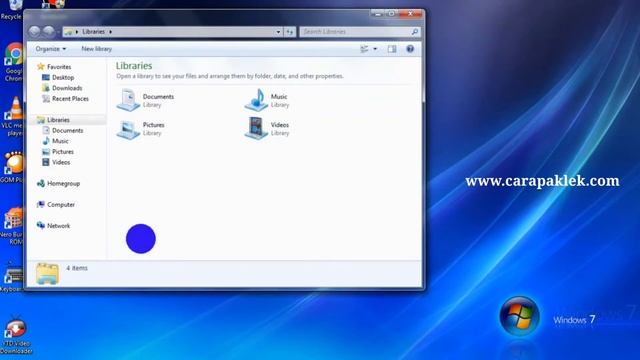The image size is (640, 360).
Task: Click the Google Chrome desktop shortcut
Action: [x=13, y=62]
